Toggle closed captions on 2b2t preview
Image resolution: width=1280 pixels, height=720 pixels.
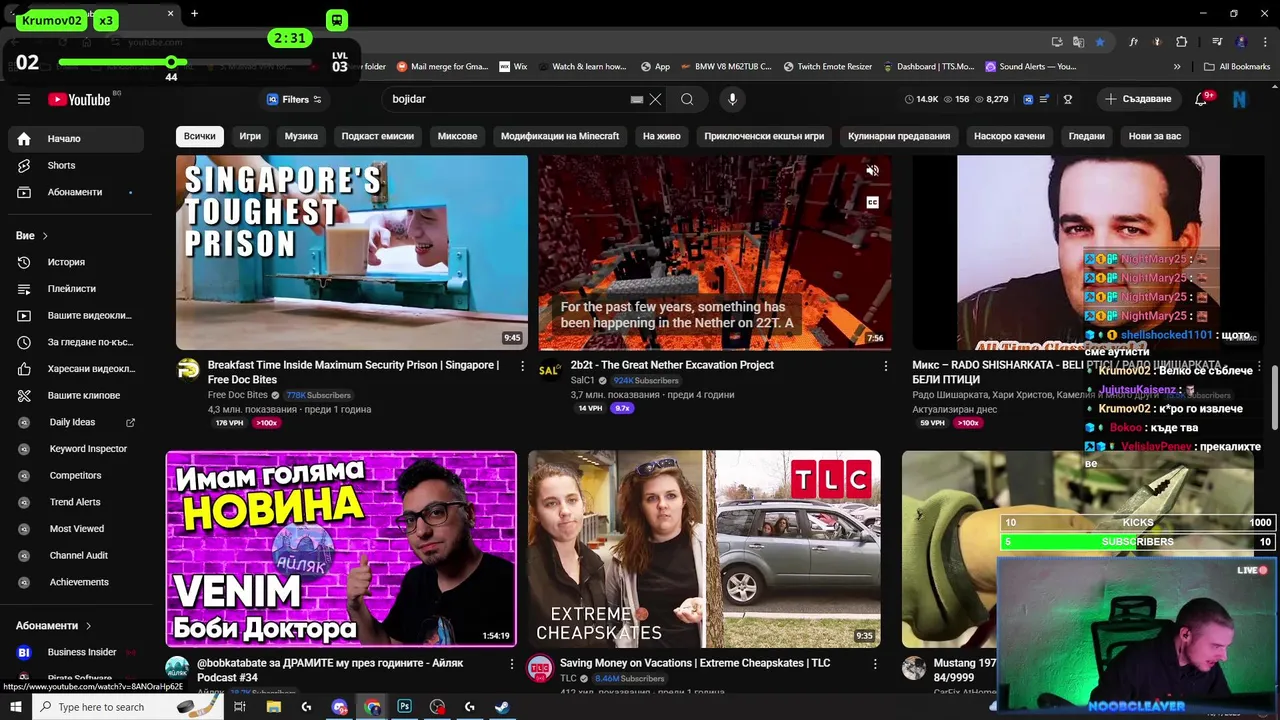872,202
